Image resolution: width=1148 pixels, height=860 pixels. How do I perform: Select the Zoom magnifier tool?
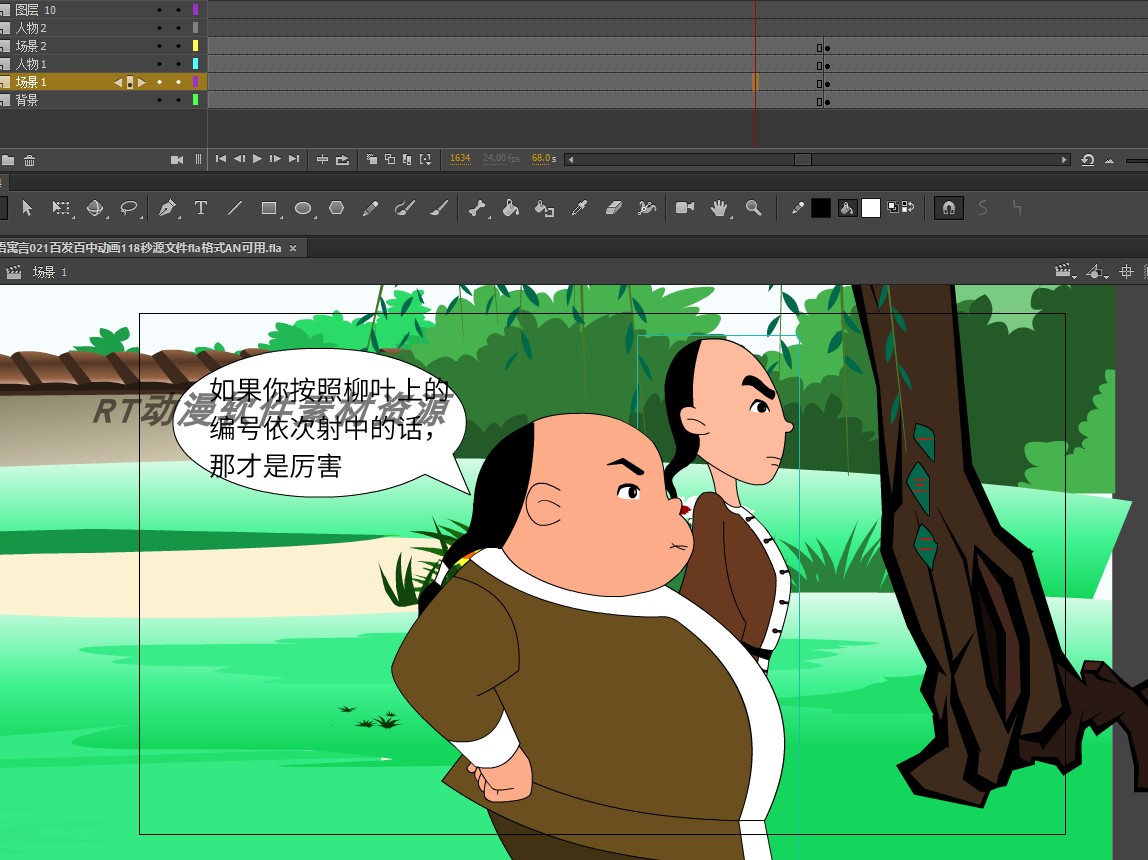[x=753, y=208]
